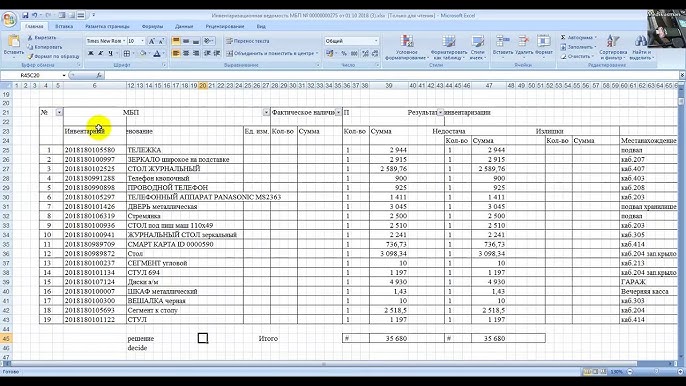
Task: Open filter dropdown on № column
Action: (x=59, y=112)
